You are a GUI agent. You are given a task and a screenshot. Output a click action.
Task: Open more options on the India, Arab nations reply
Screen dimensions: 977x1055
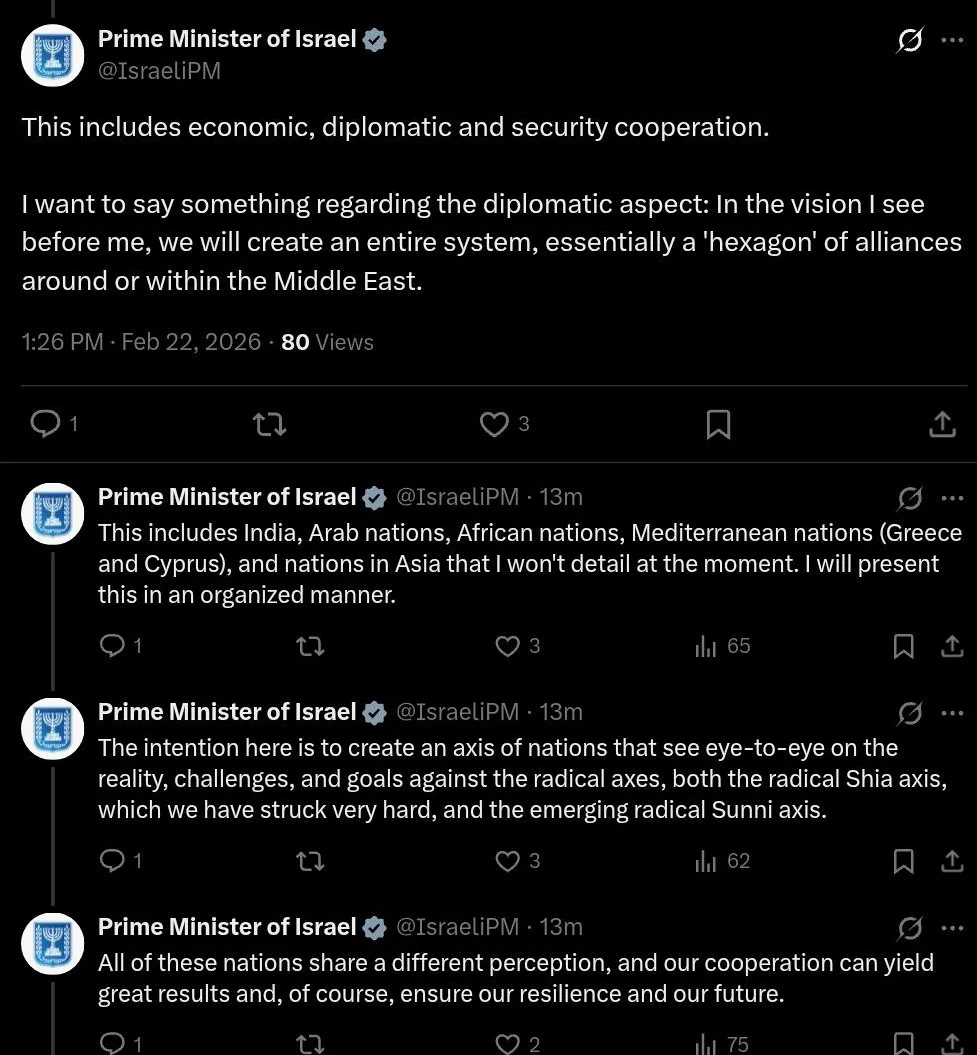point(952,497)
